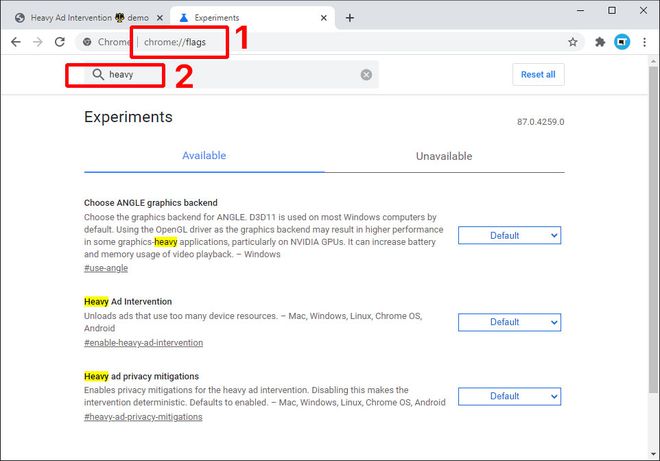The image size is (660, 461).
Task: Click the scrollbar up arrow
Action: pyautogui.click(x=653, y=61)
